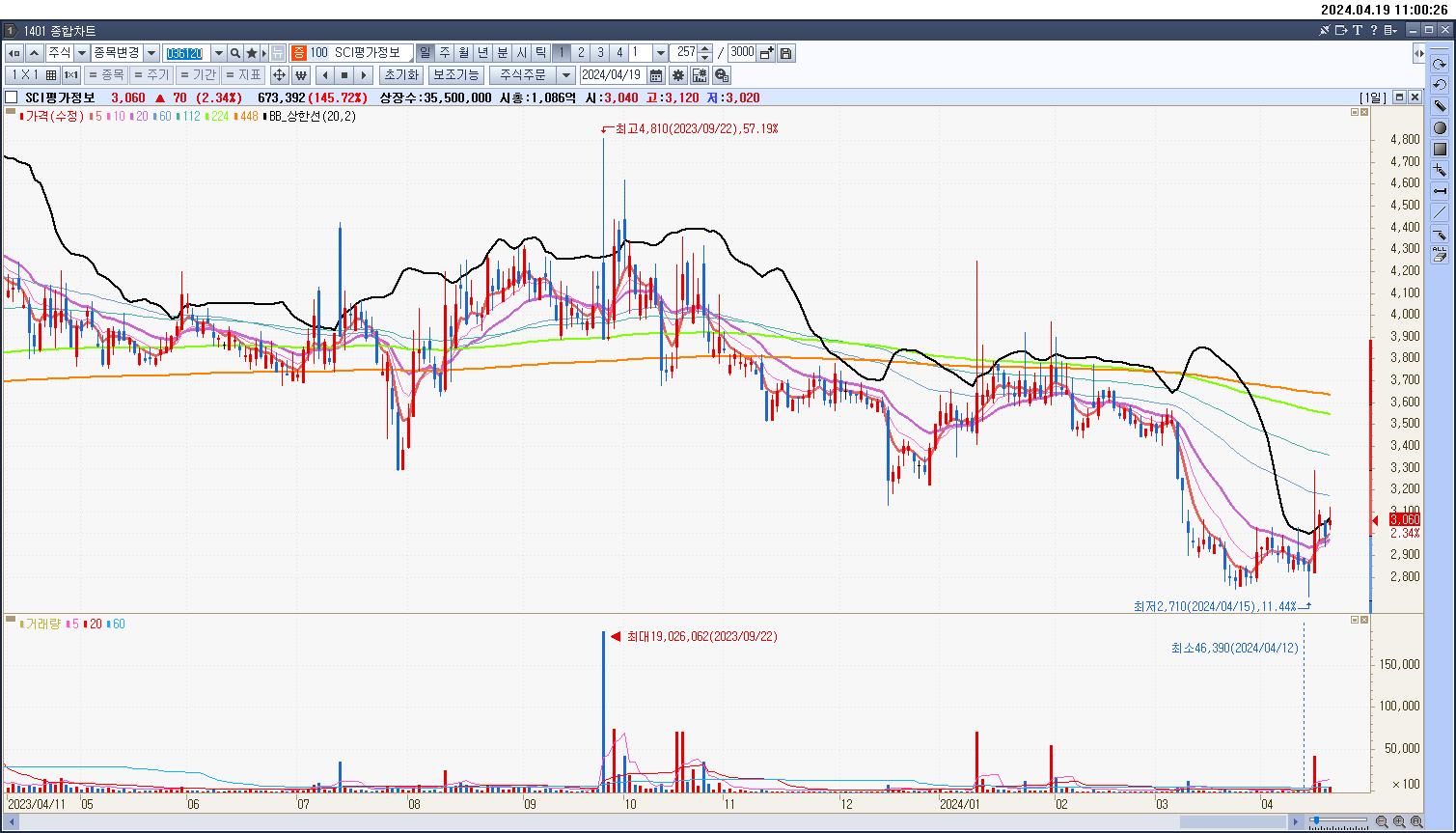Image resolution: width=1456 pixels, height=833 pixels.
Task: Open chart settings gear icon
Action: tap(678, 75)
